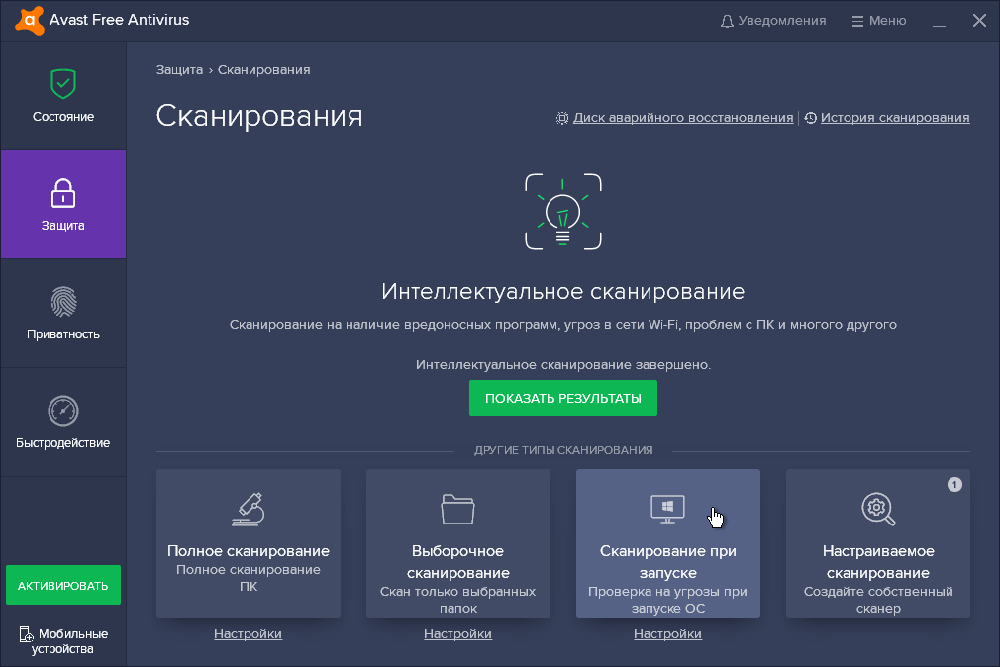Open Настройки under Выборочное сканирование
The height and width of the screenshot is (667, 1000).
[x=458, y=634]
